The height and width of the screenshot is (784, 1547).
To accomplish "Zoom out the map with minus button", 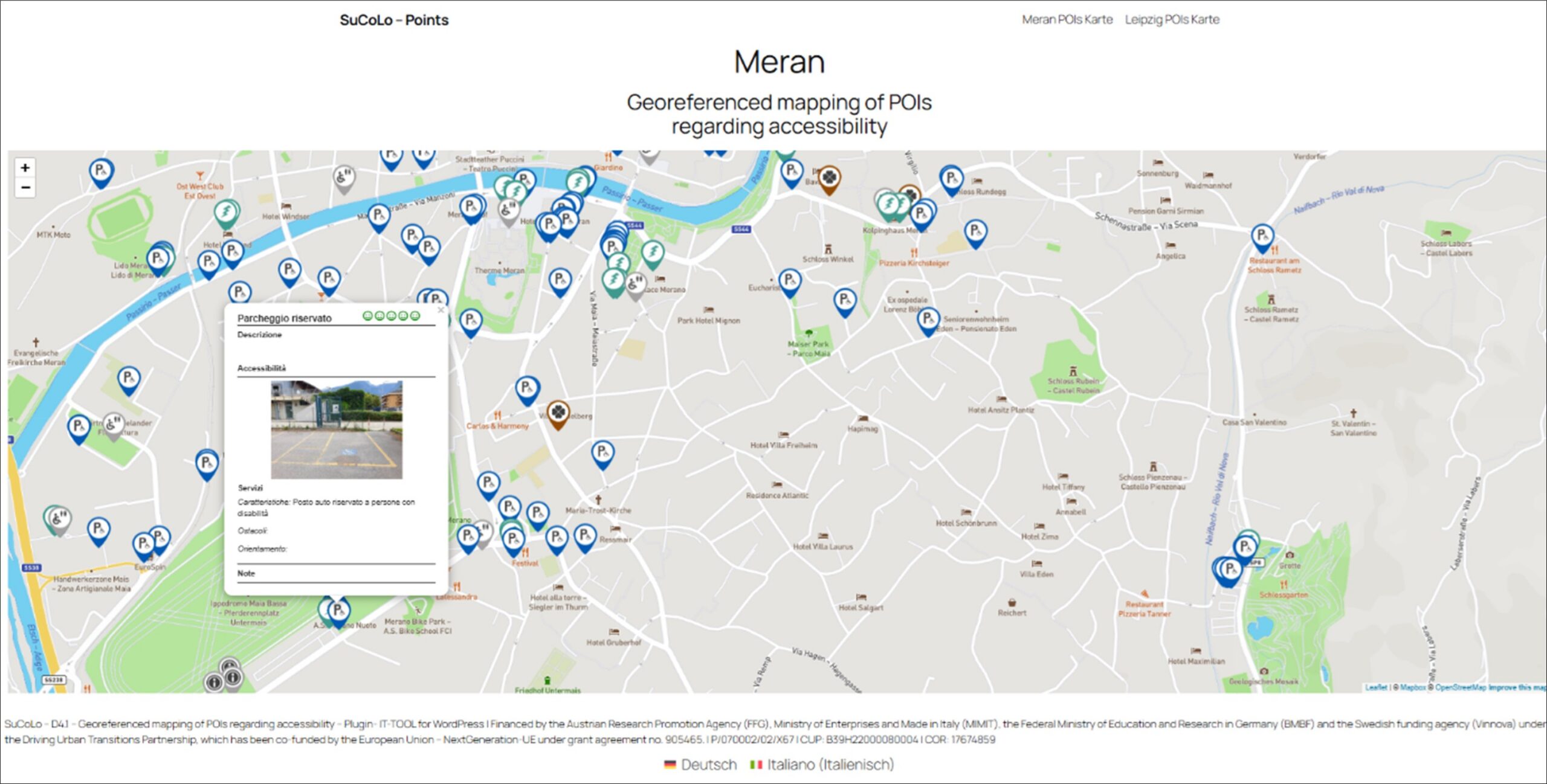I will point(25,188).
